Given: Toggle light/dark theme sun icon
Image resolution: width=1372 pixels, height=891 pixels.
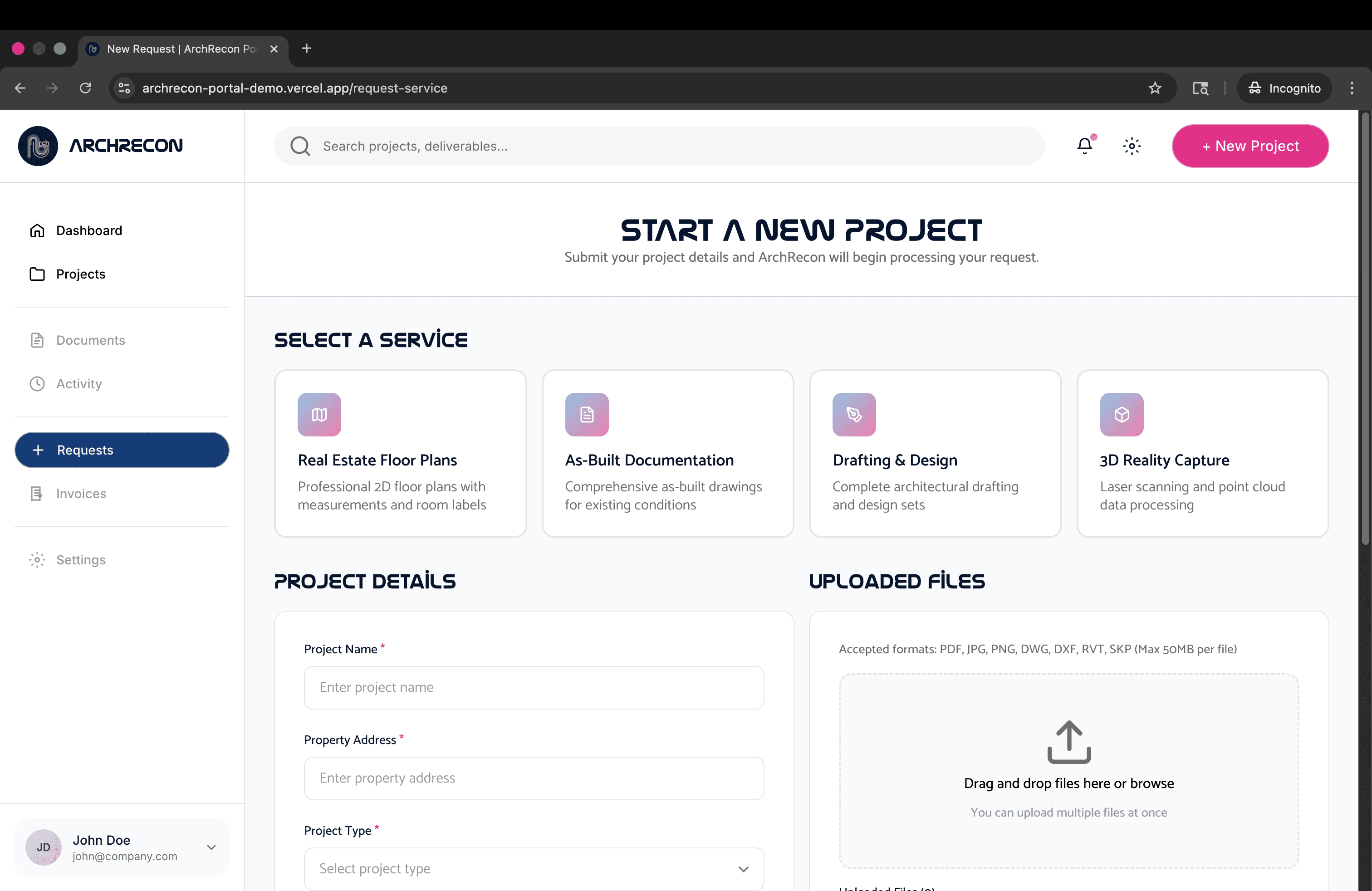Looking at the screenshot, I should point(1132,146).
